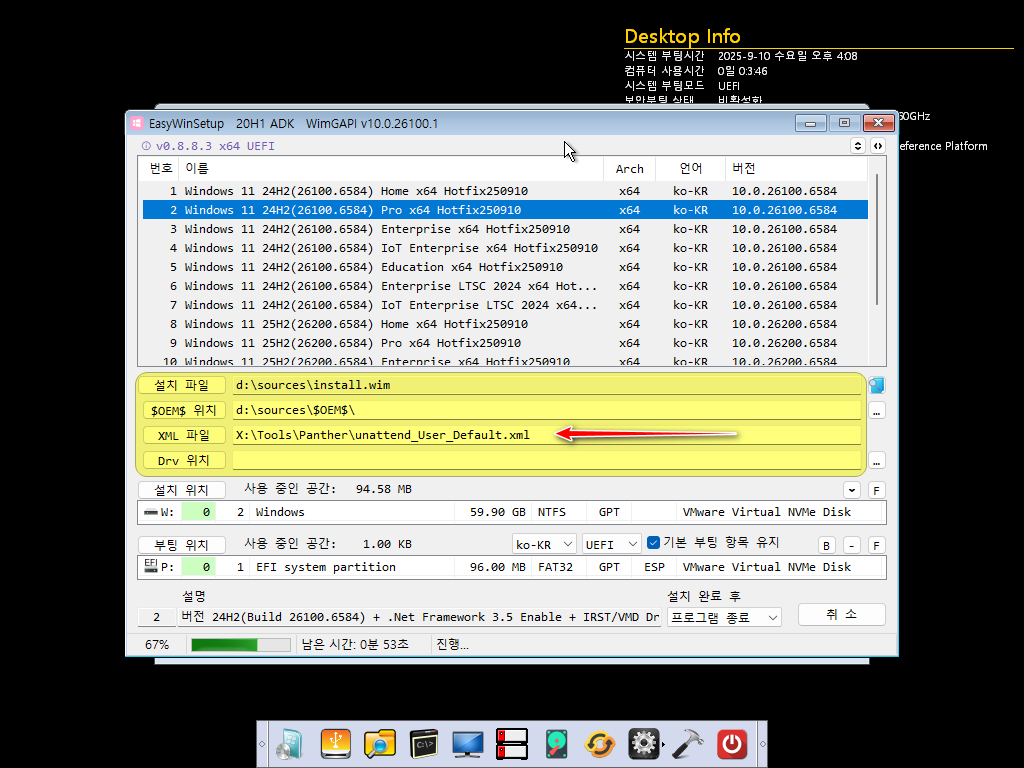The height and width of the screenshot is (768, 1024).
Task: Open the UEFI boot mode dropdown
Action: tap(611, 544)
